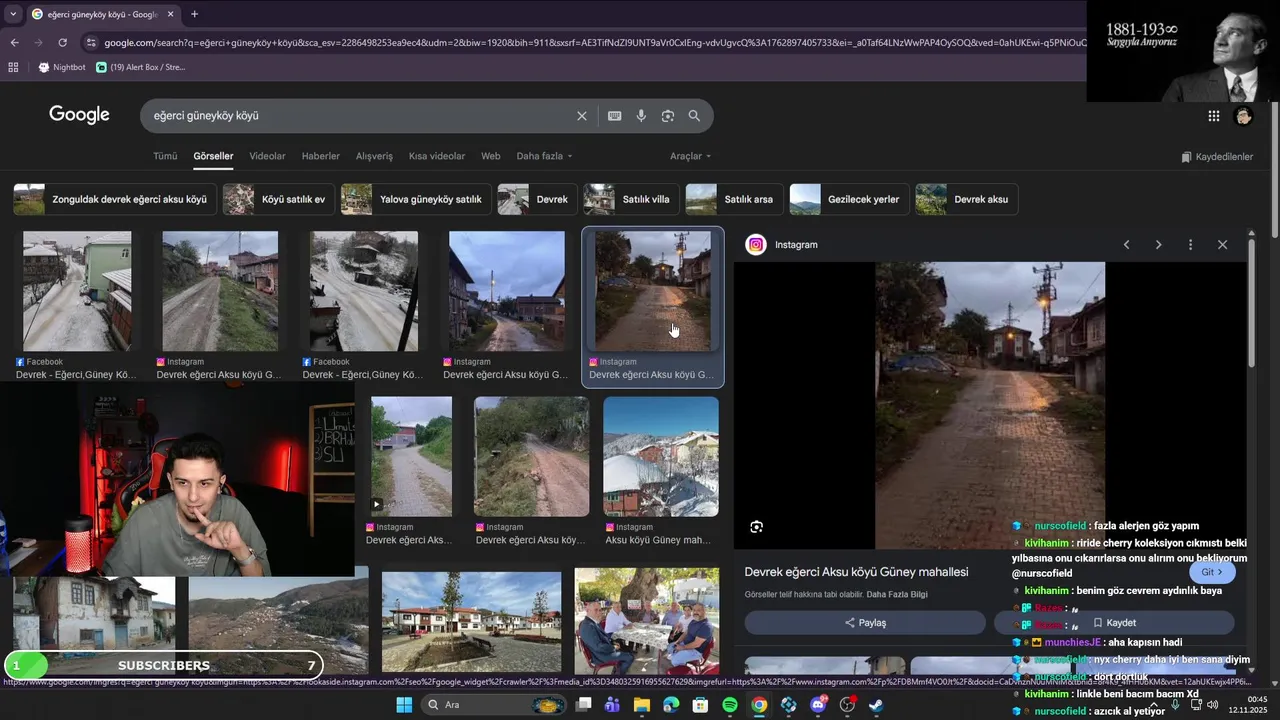Click the magnifier search submit icon

point(694,116)
